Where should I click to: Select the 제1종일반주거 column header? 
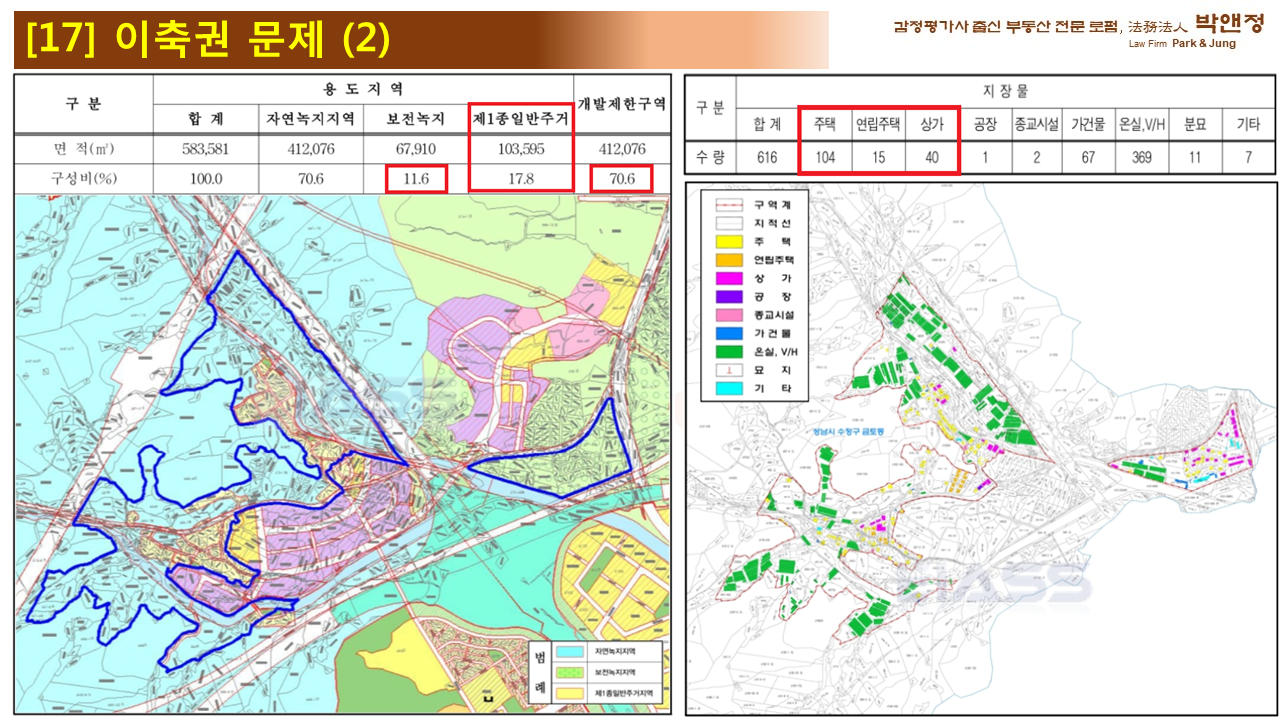point(521,119)
